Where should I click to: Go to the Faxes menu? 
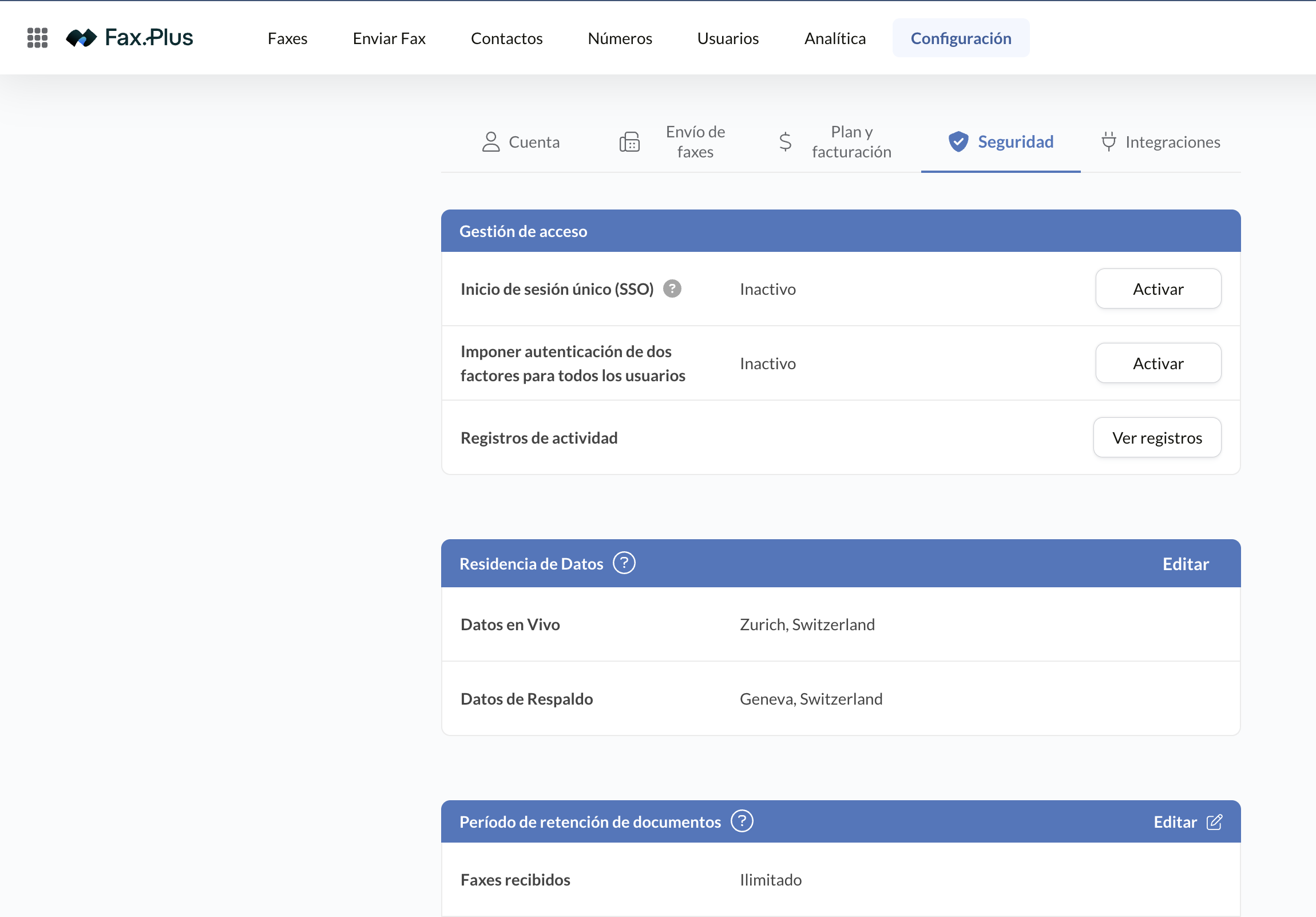[288, 38]
